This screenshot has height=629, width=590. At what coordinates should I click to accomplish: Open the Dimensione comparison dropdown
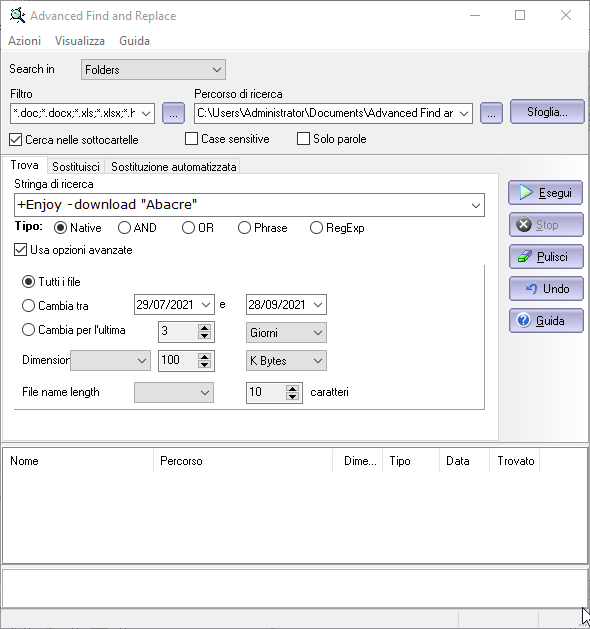pos(110,360)
